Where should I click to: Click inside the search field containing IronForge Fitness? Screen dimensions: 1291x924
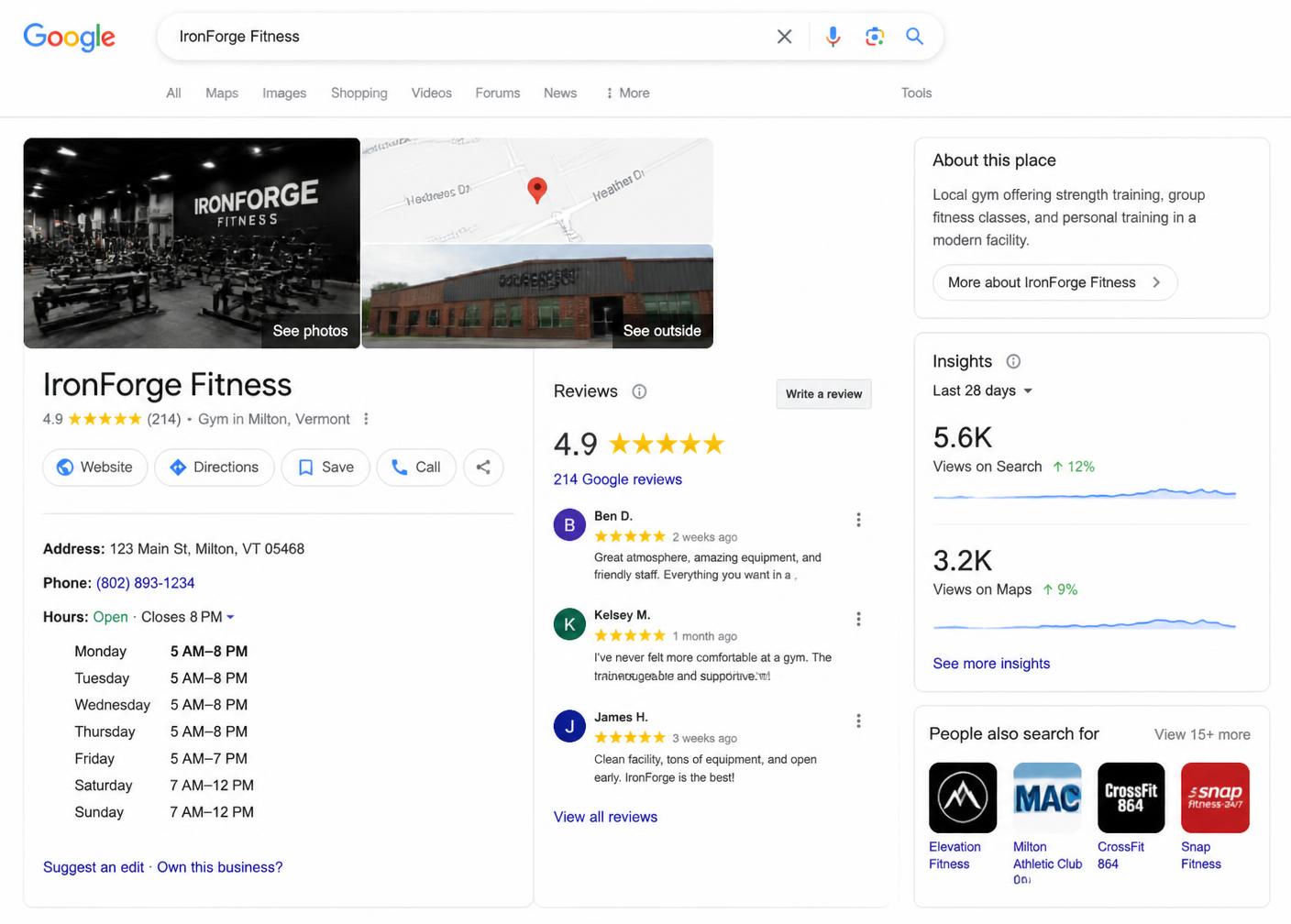click(x=468, y=37)
